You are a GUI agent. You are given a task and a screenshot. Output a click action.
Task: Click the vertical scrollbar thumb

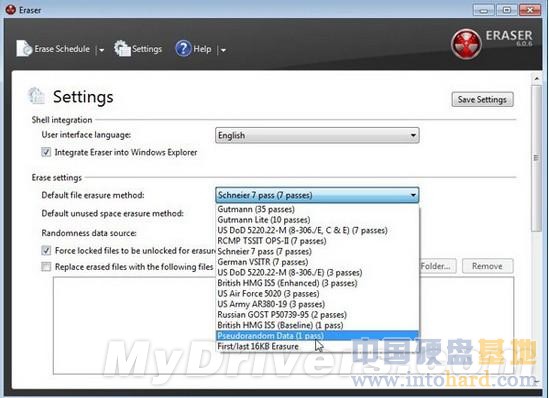click(x=536, y=158)
